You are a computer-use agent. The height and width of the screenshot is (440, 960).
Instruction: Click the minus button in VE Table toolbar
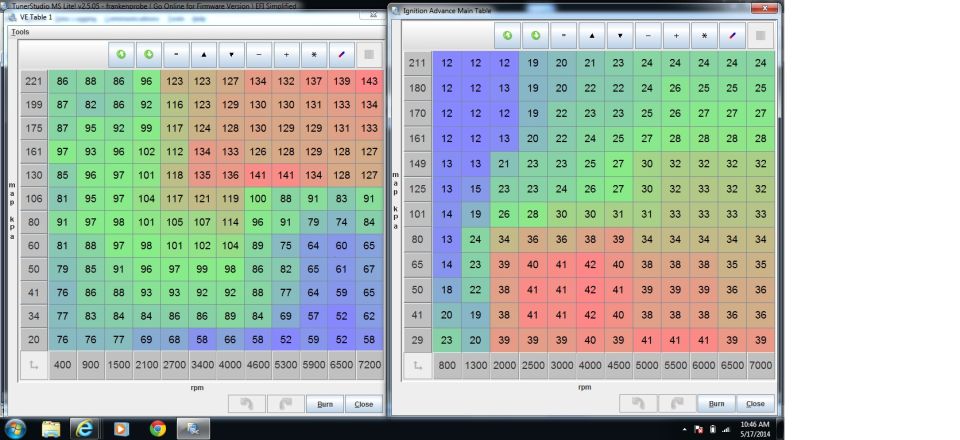coord(258,54)
